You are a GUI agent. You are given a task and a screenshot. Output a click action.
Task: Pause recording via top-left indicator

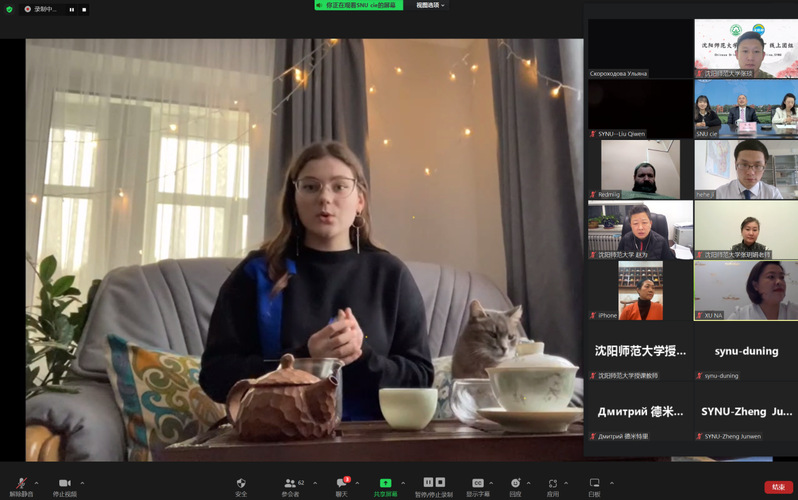72,9
